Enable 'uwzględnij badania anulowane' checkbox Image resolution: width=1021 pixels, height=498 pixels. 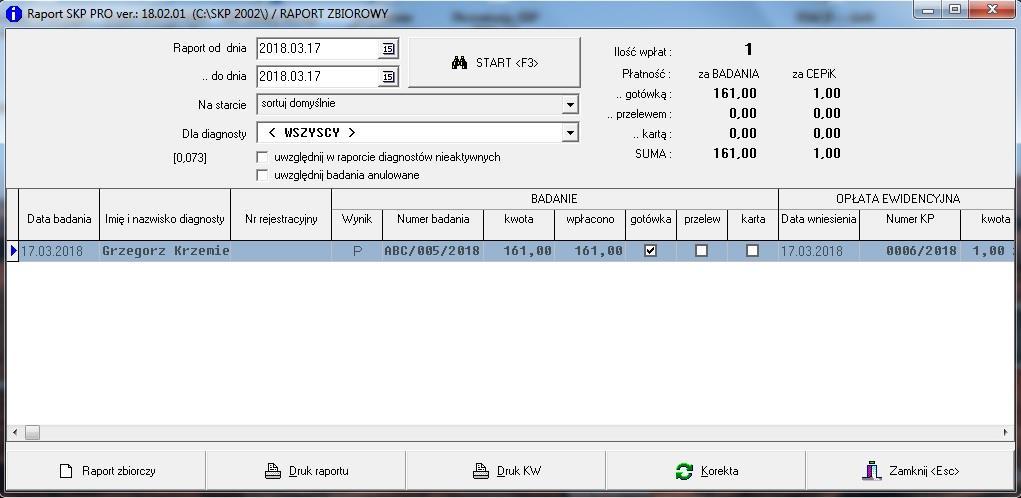pos(262,175)
